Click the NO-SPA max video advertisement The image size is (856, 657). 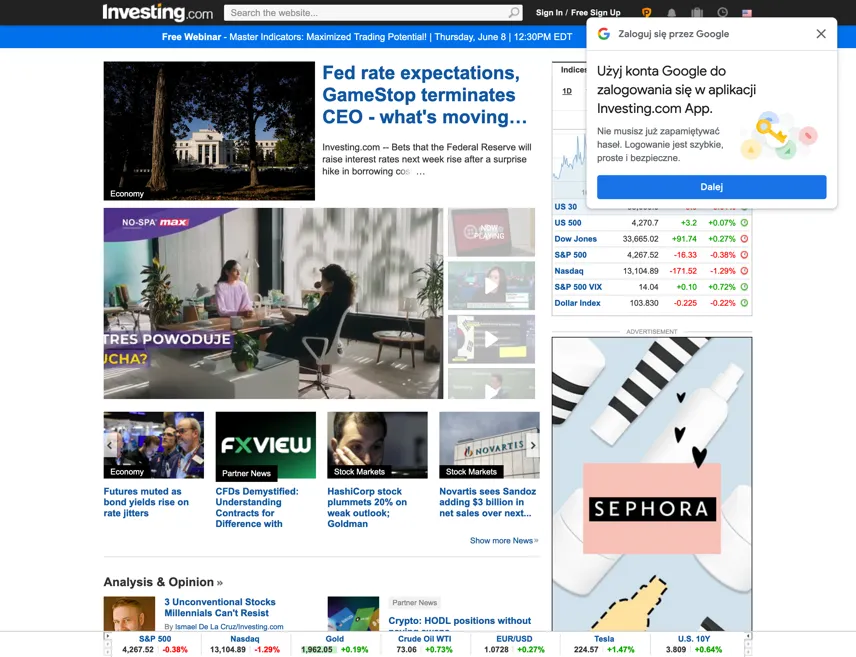click(274, 303)
